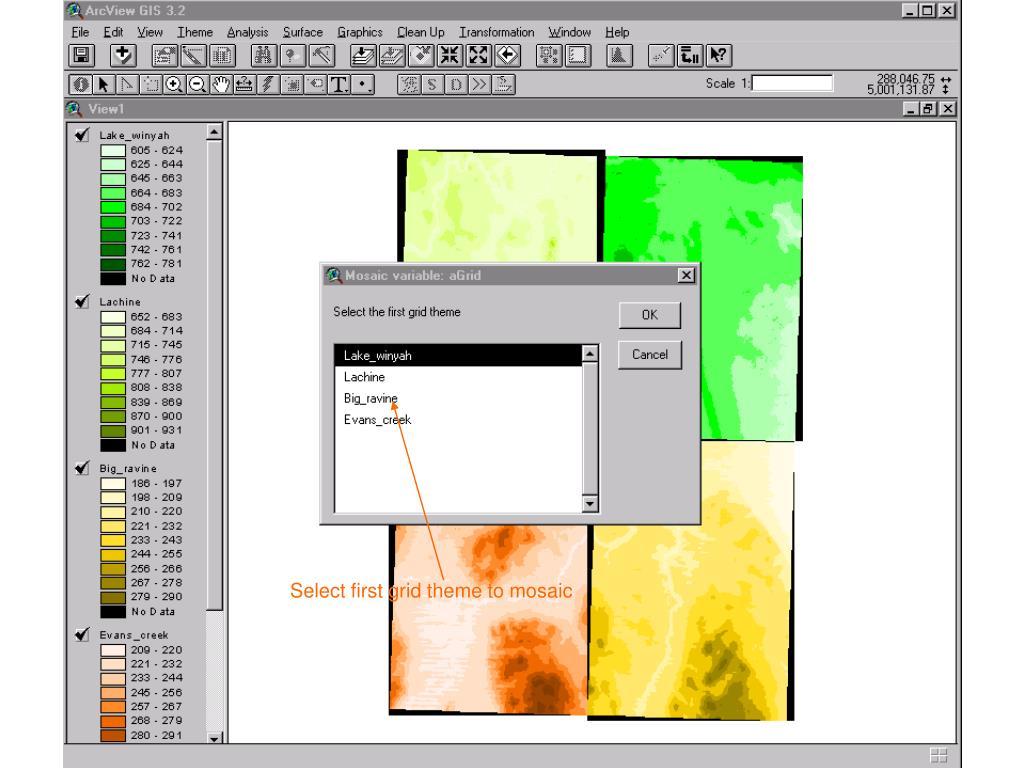Image resolution: width=1024 pixels, height=768 pixels.
Task: Click the 808 - 838 swatch under Lachine
Action: pos(113,388)
